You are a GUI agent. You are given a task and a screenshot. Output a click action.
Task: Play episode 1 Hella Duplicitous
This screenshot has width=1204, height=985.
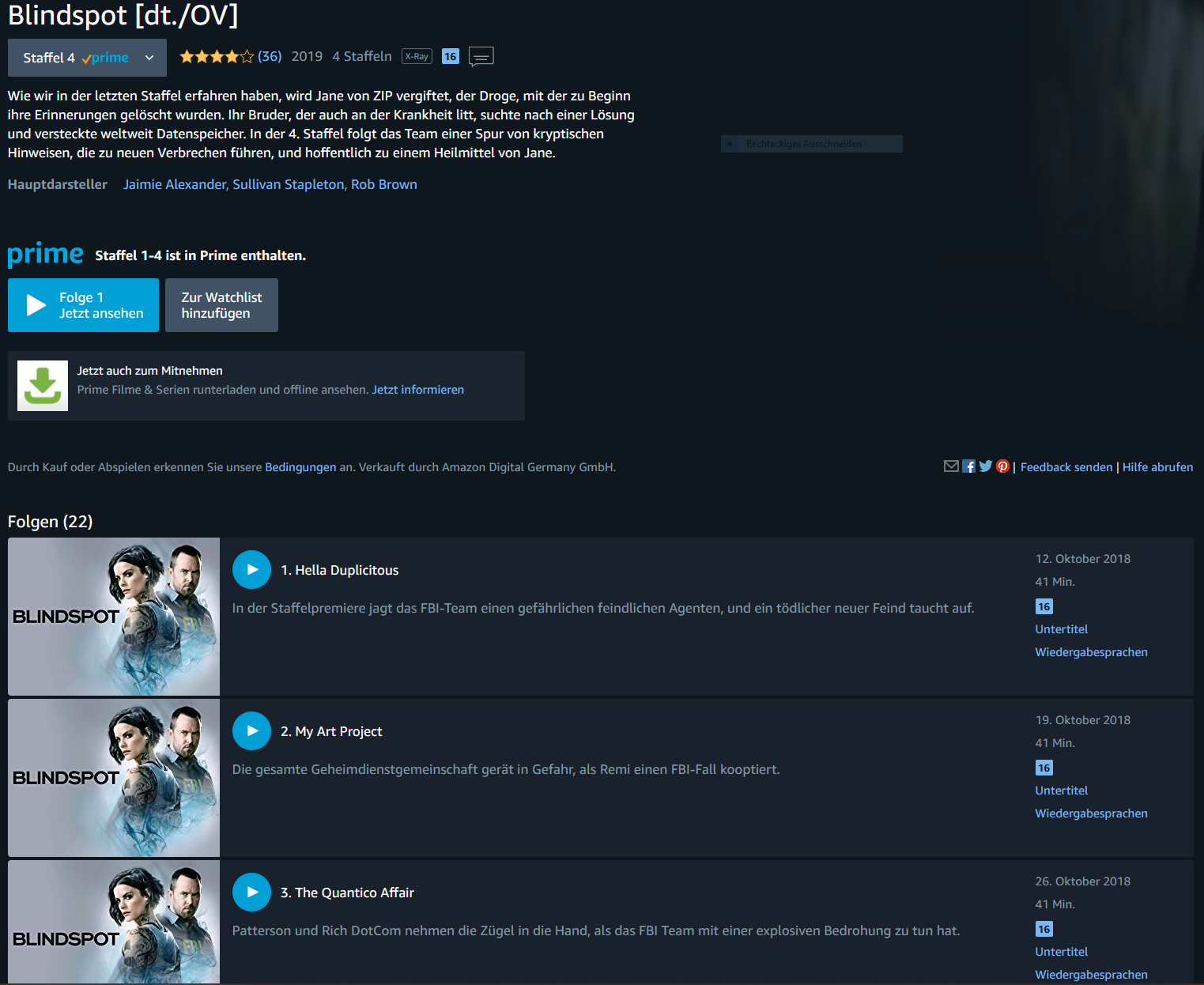point(252,570)
